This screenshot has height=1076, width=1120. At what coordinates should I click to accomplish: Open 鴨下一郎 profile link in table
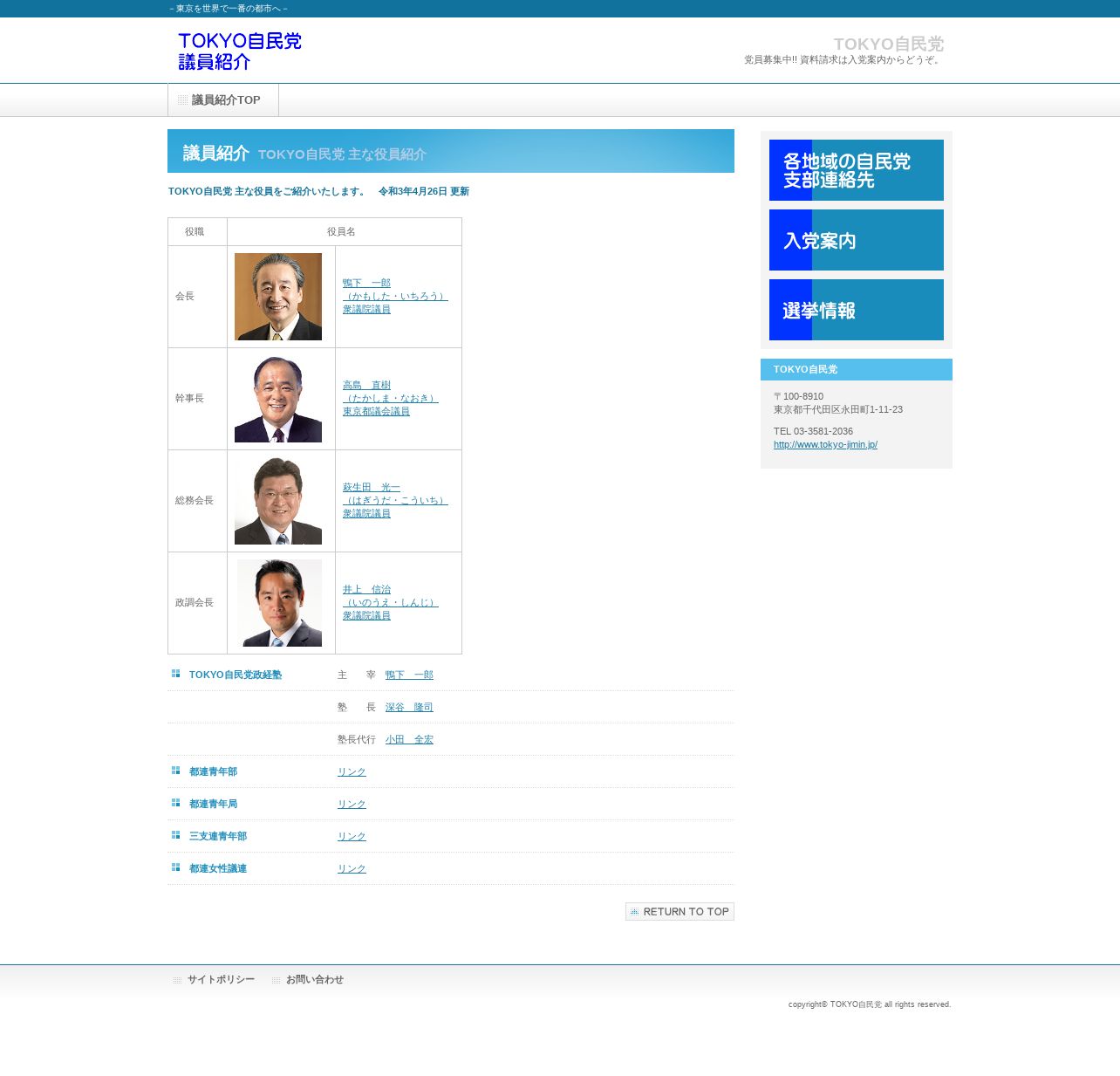click(394, 296)
